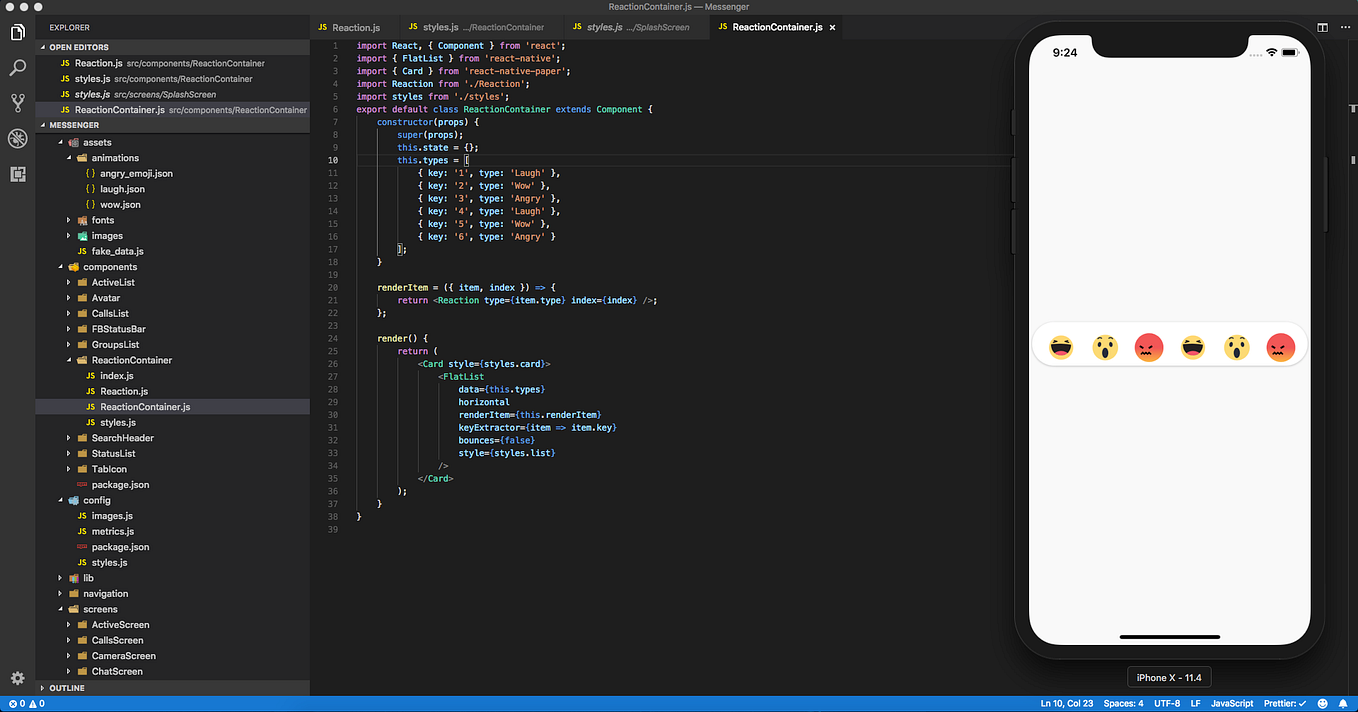This screenshot has width=1358, height=712.
Task: Change indentation via Spaces: 4 control
Action: click(x=1122, y=703)
